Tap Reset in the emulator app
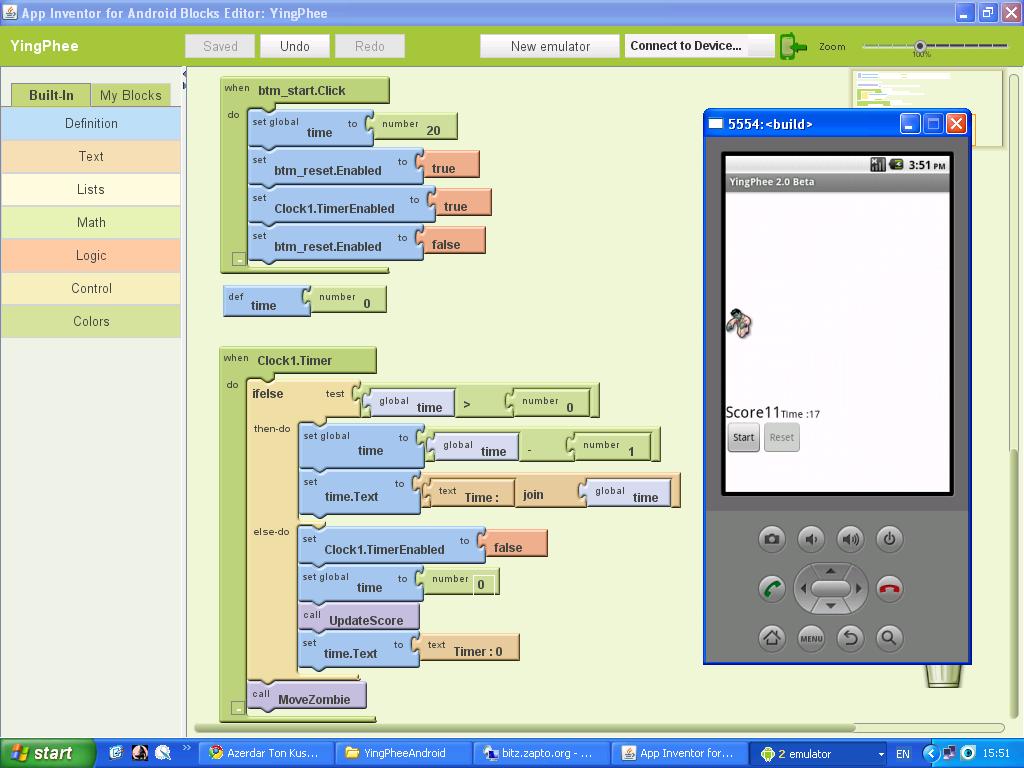Image resolution: width=1024 pixels, height=768 pixels. [782, 438]
